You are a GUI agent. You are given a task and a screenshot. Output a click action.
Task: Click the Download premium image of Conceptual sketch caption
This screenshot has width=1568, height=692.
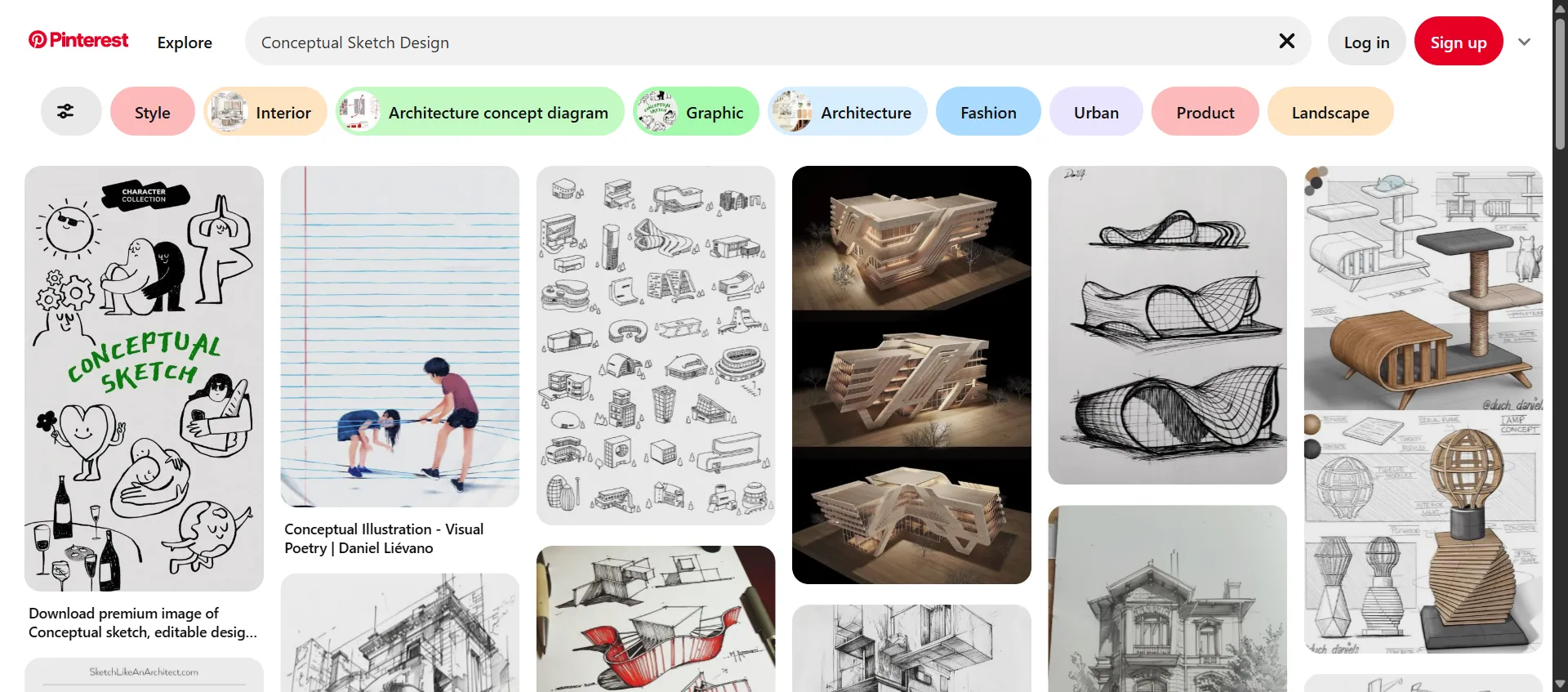click(x=142, y=623)
